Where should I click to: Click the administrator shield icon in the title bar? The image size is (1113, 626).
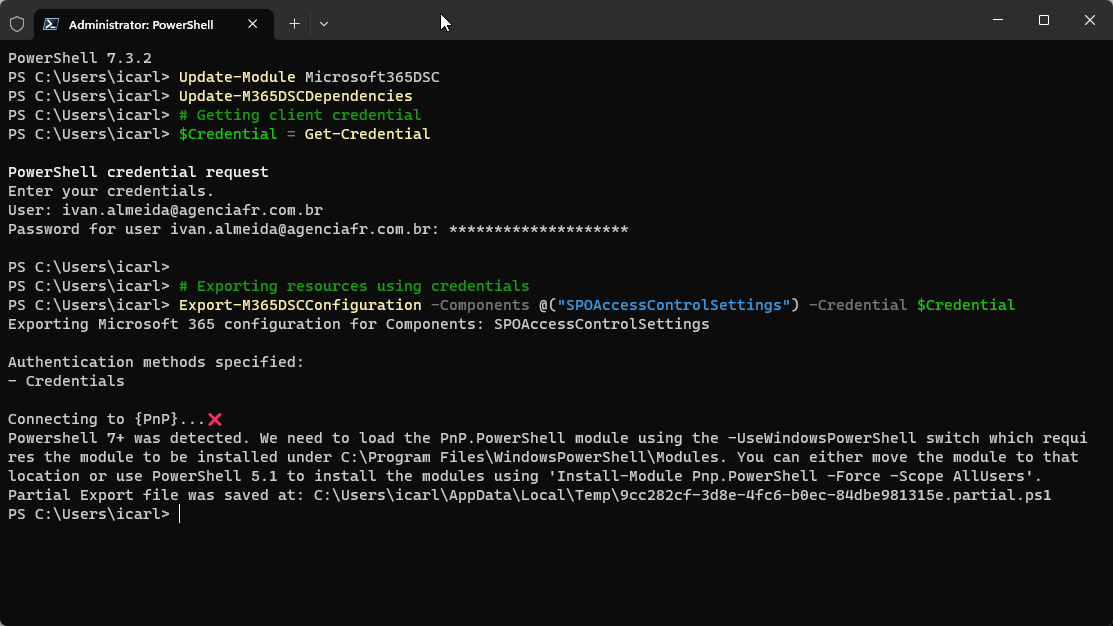tap(16, 23)
